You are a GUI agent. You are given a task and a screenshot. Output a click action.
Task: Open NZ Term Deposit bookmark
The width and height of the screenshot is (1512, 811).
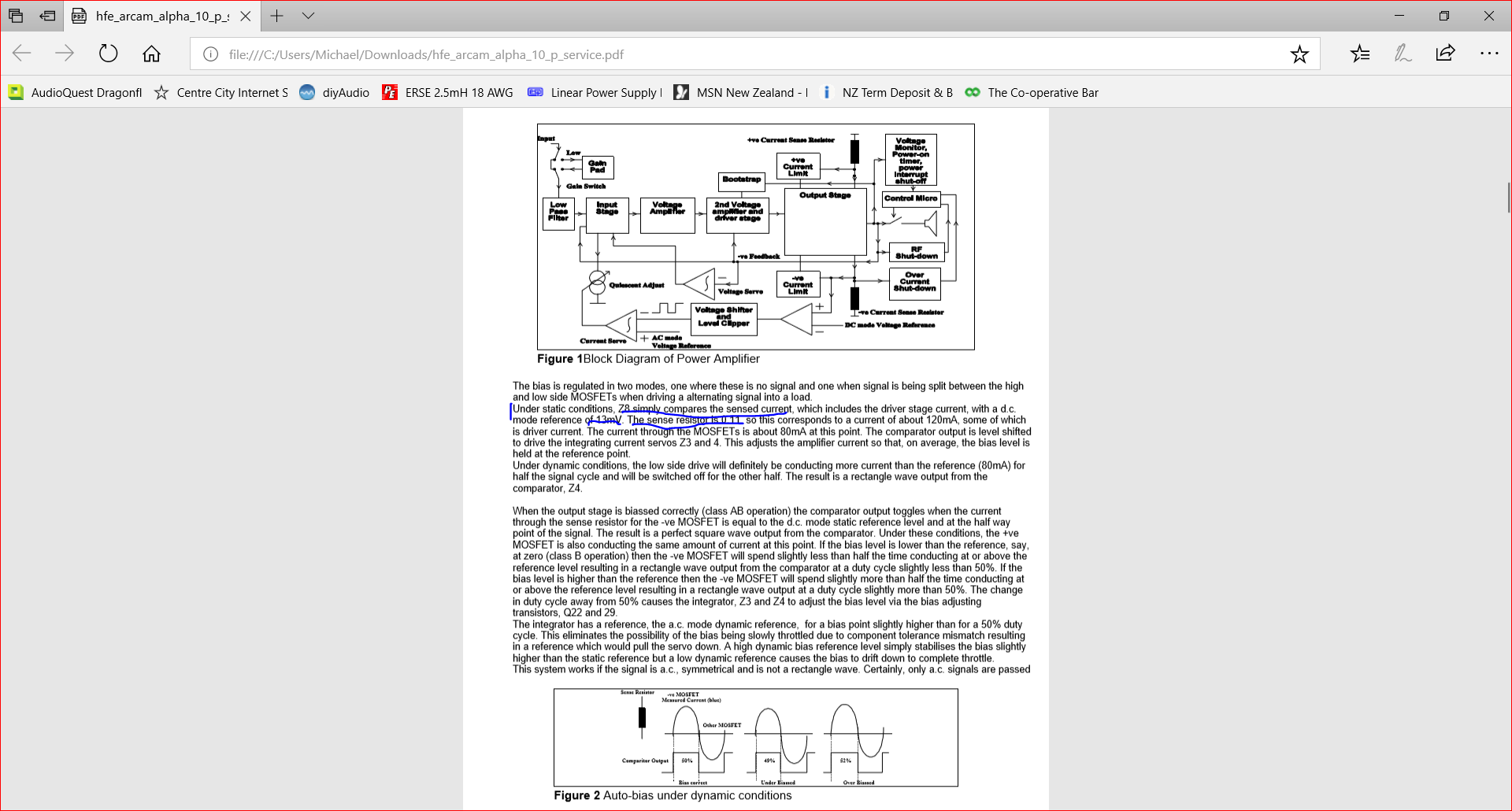[886, 92]
